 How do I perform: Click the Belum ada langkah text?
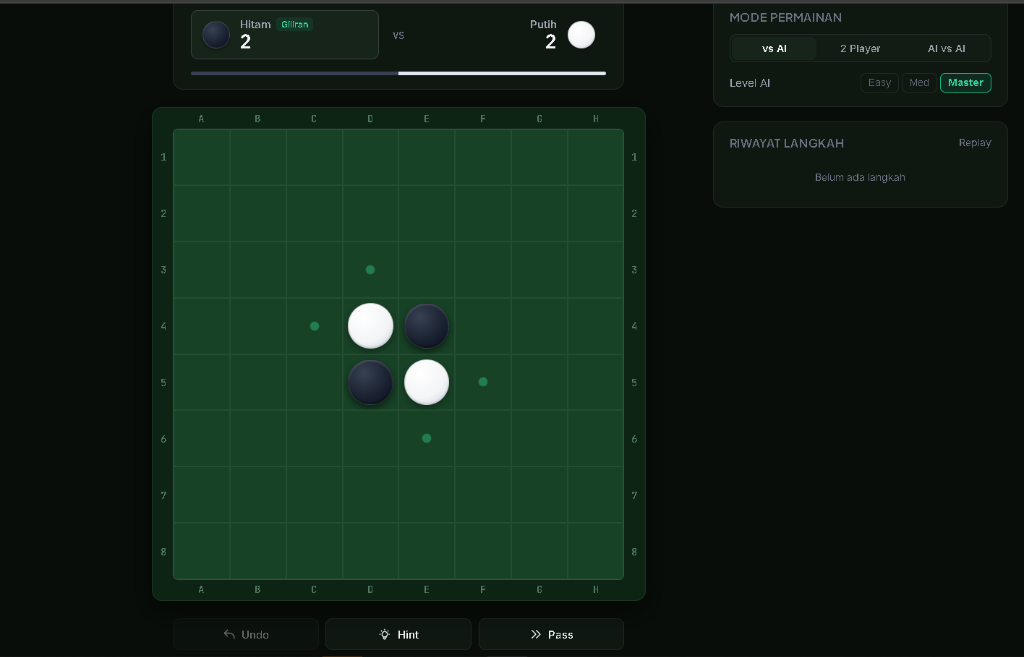point(859,177)
